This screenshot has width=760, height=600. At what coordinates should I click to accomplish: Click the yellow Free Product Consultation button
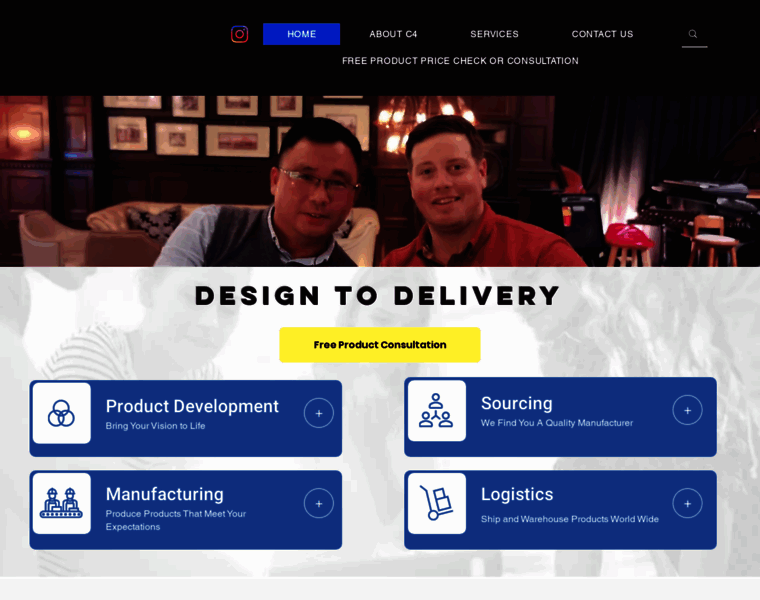pos(380,345)
